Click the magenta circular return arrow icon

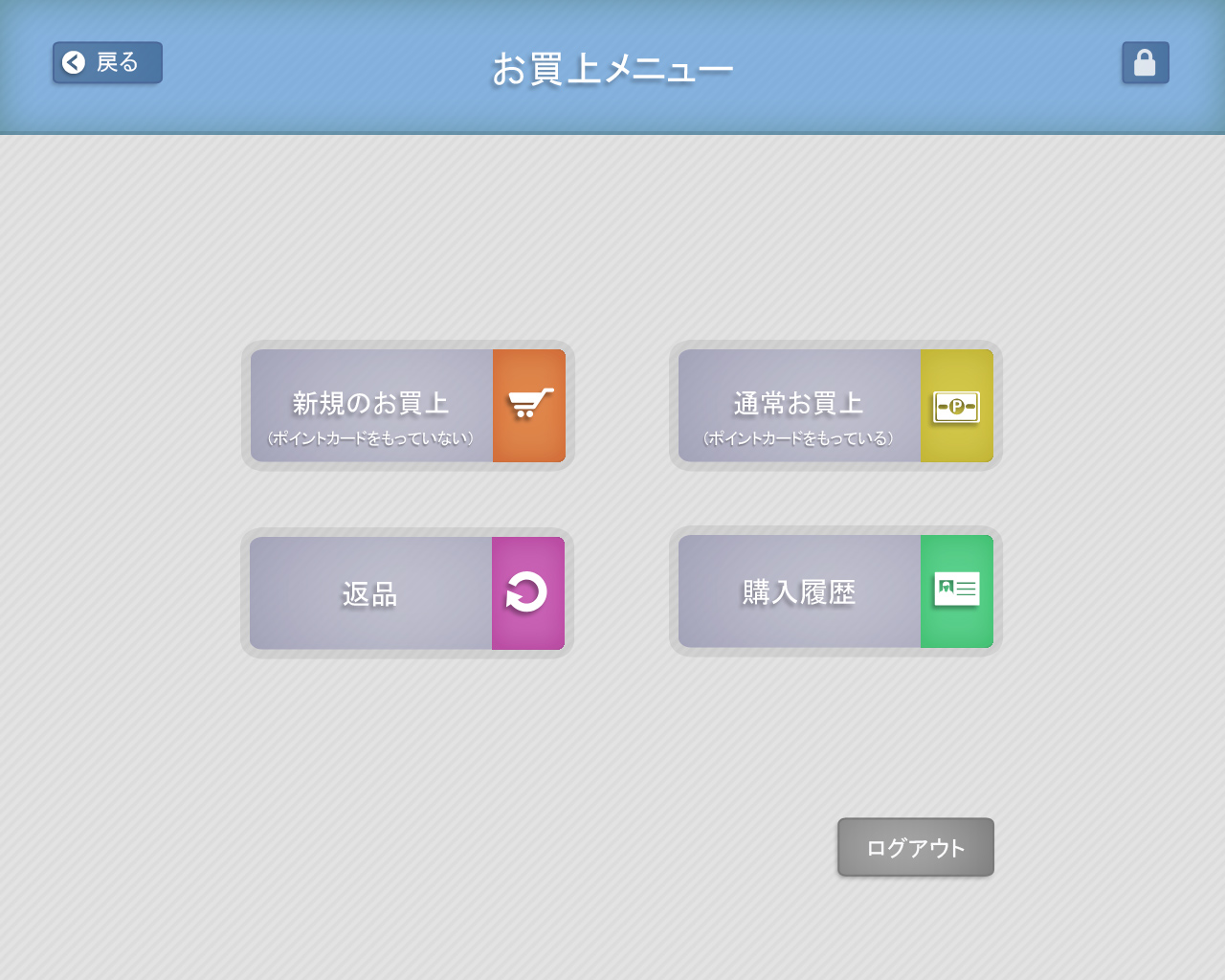(x=527, y=592)
